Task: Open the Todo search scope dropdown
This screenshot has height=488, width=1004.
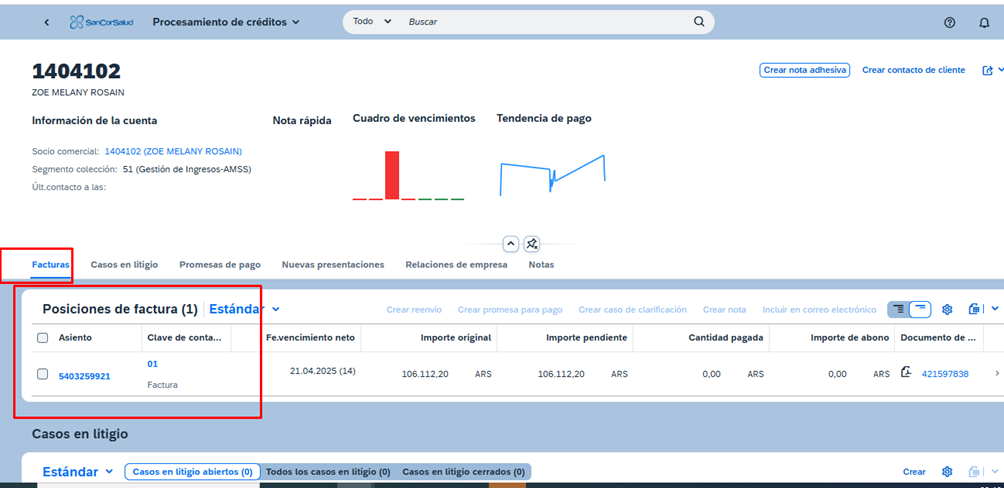Action: point(372,22)
